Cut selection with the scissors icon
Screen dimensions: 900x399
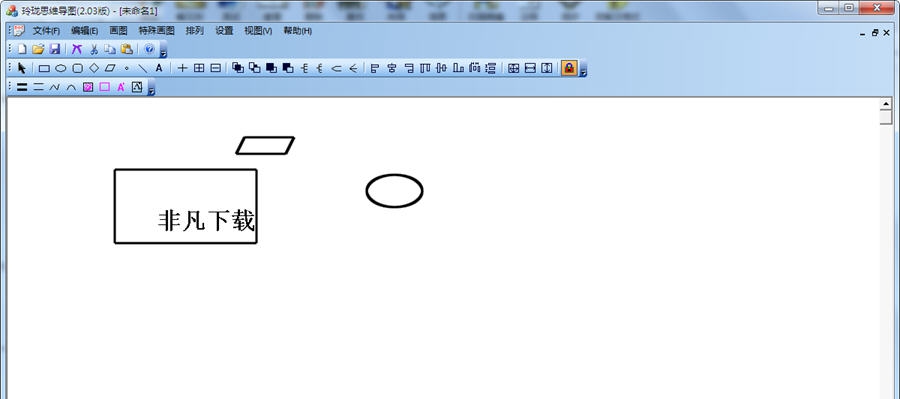pos(94,49)
